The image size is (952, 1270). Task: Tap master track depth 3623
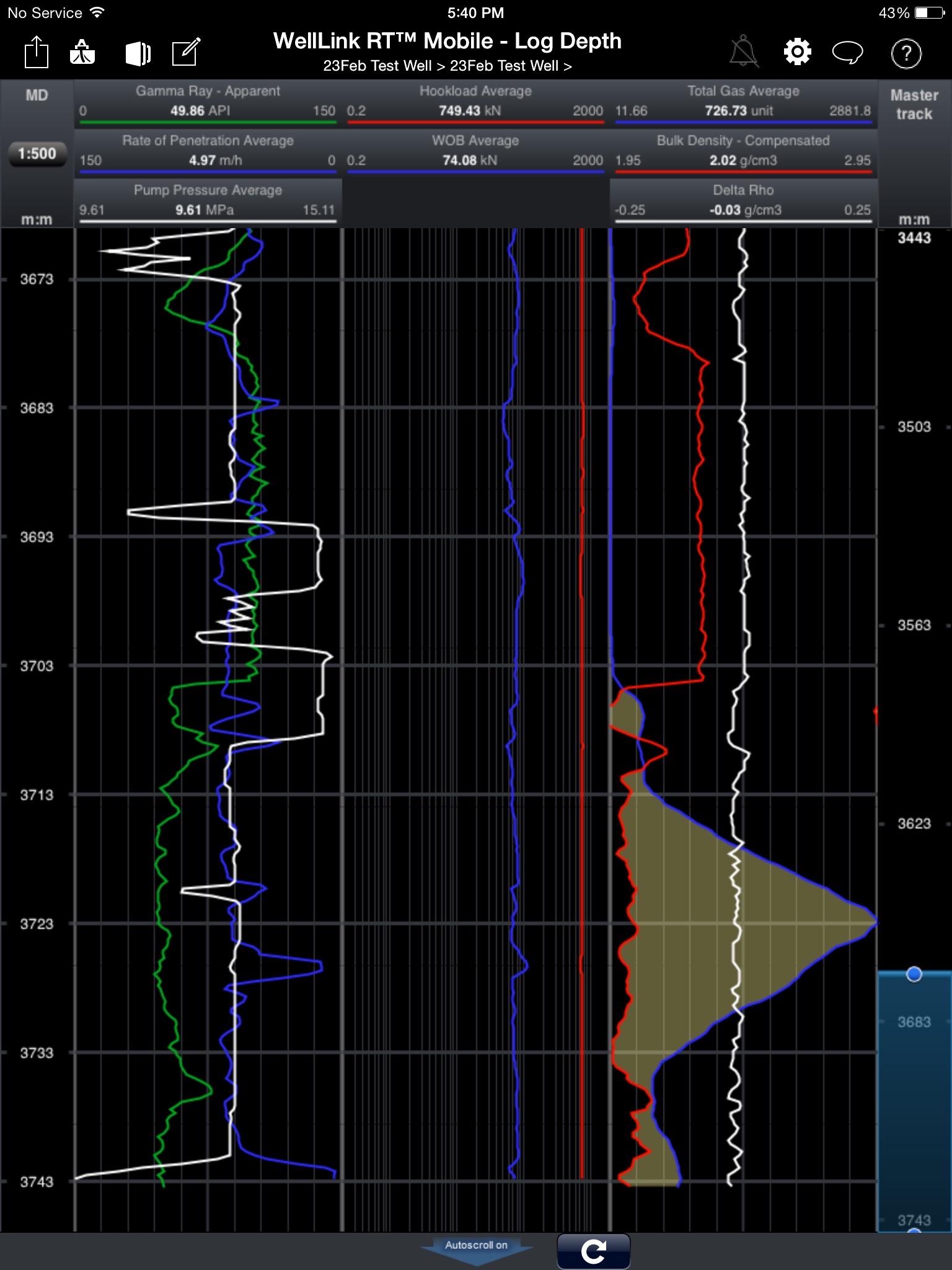pos(914,824)
